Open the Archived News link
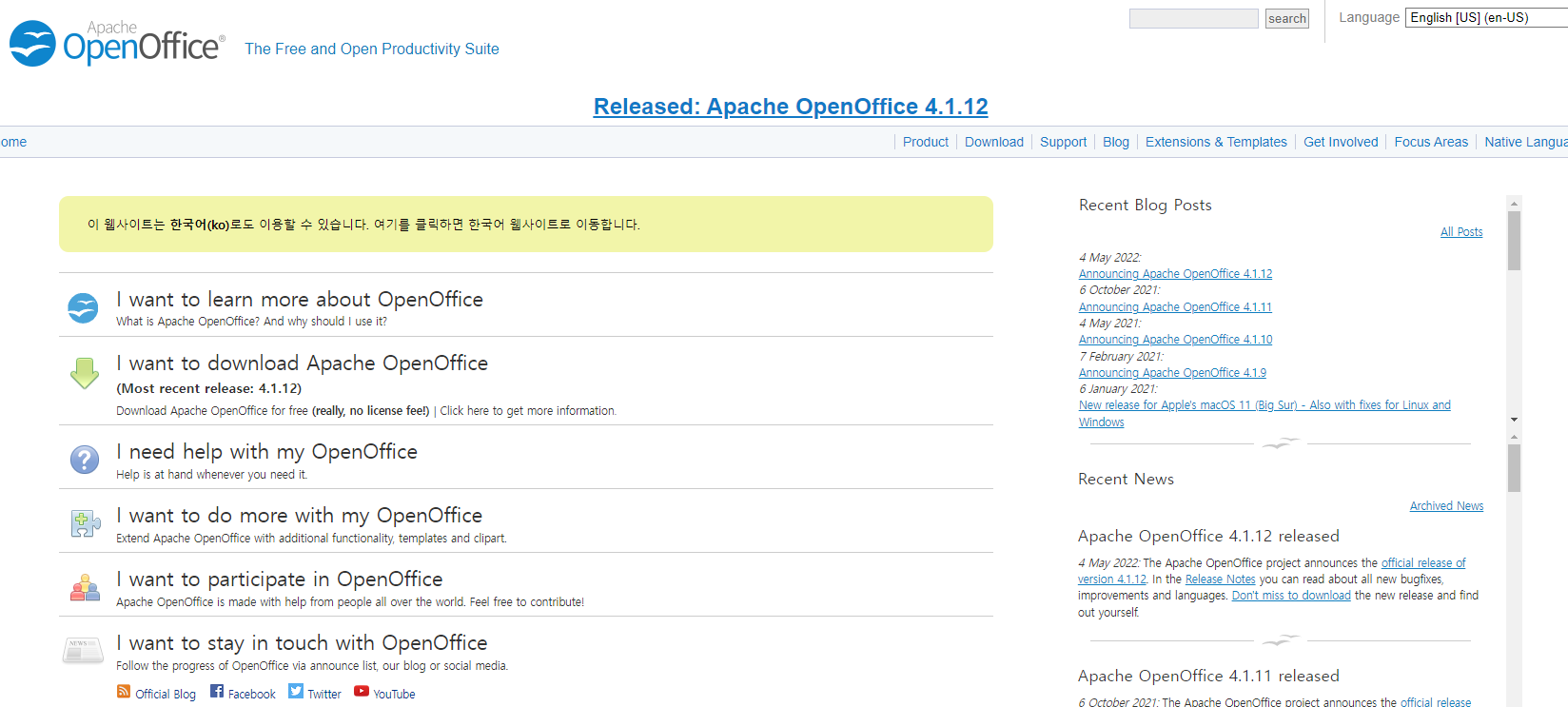Viewport: 1568px width, 707px height. point(1446,506)
